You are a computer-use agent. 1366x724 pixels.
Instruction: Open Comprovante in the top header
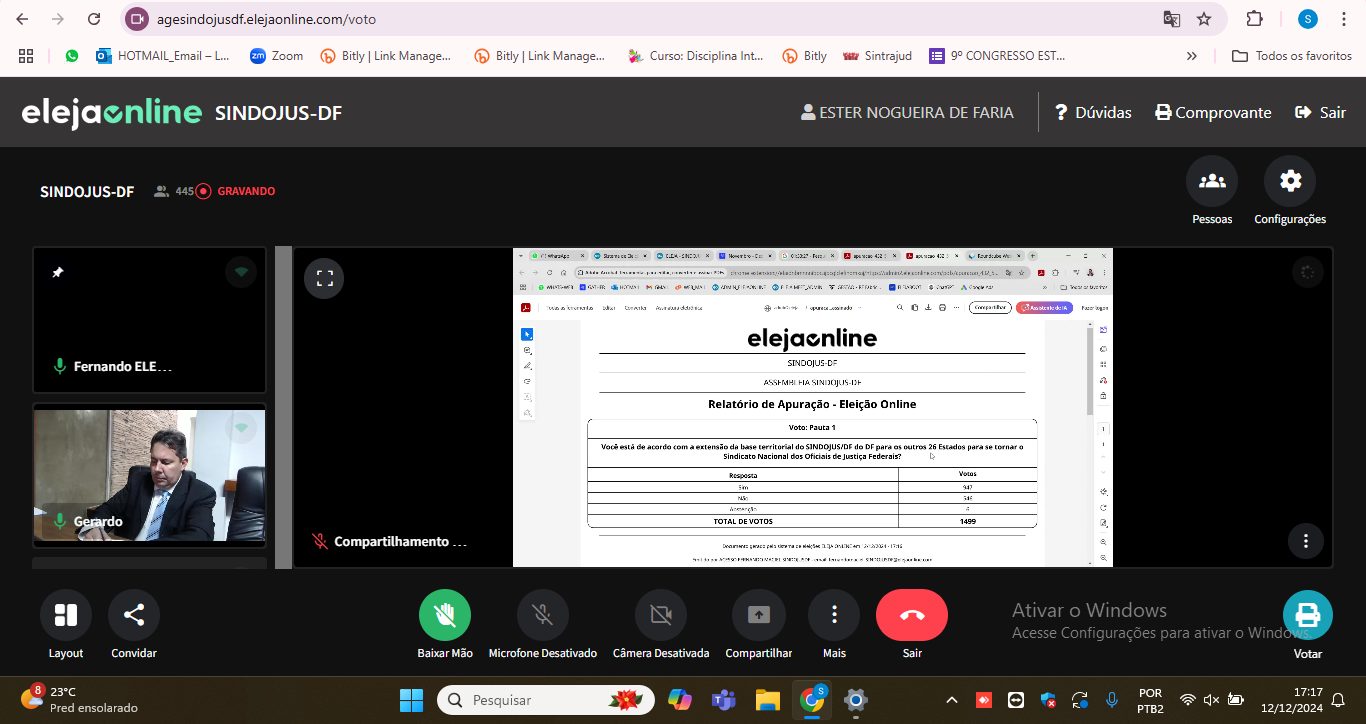(x=1213, y=112)
